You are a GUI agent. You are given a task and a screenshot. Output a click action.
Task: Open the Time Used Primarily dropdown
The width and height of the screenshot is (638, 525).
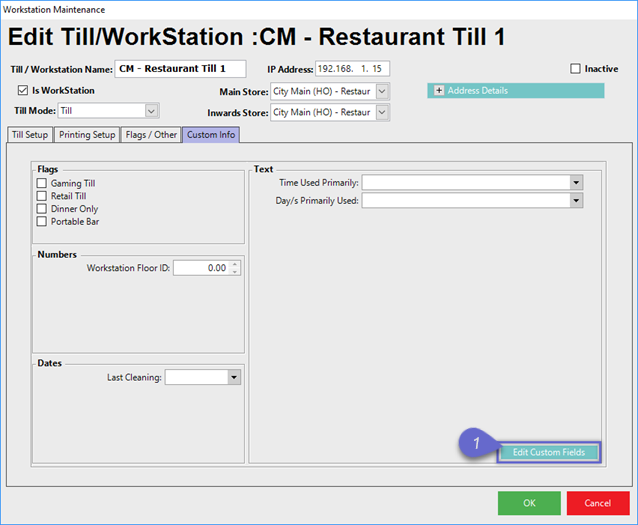[576, 183]
